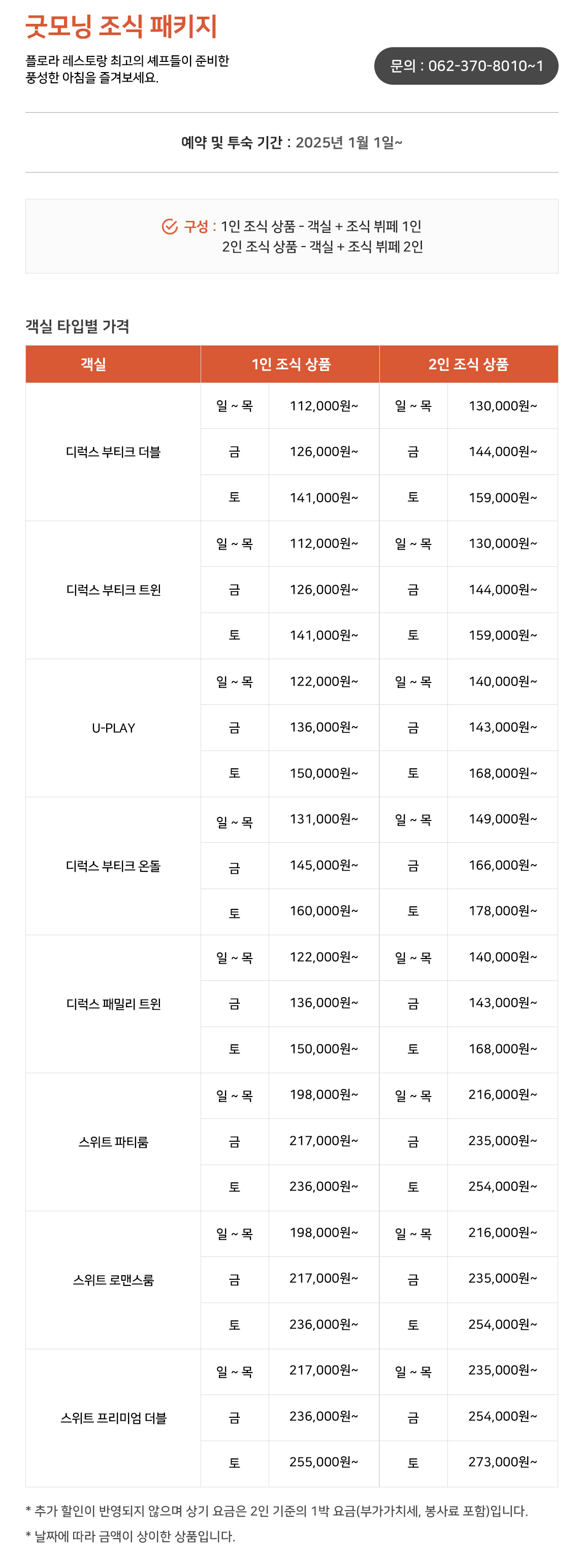Click the 객실 타입별 가격 section heading
Image resolution: width=584 pixels, height=1568 pixels.
click(77, 326)
